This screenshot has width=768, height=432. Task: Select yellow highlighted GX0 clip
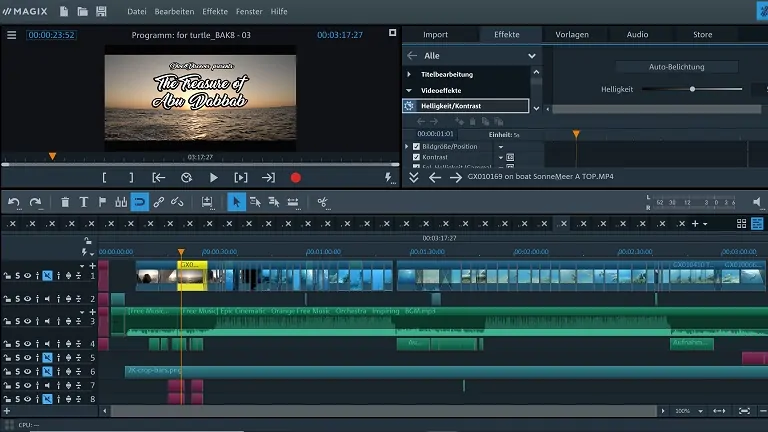(x=192, y=276)
